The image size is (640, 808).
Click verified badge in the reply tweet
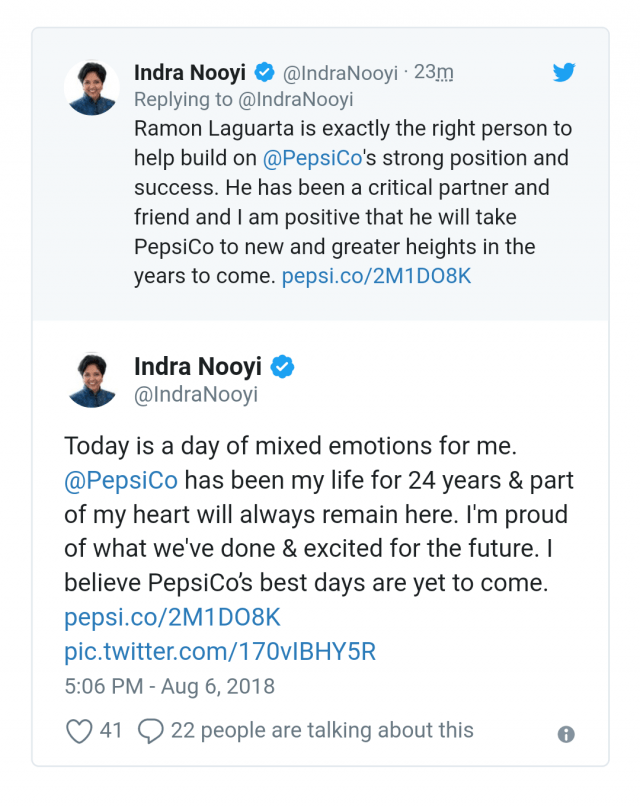[x=265, y=72]
